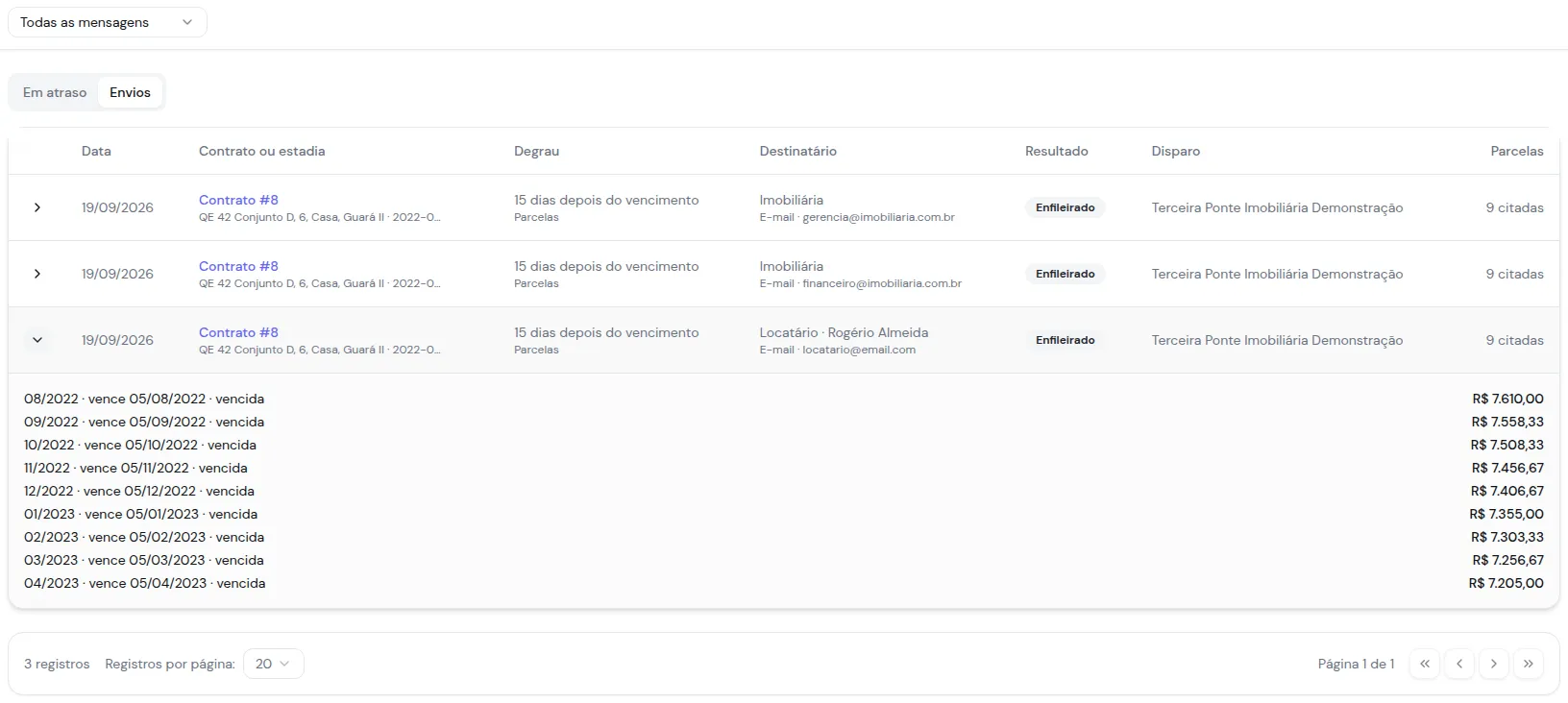Click the amount R$ 7.610,00
1568x703 pixels.
point(1507,399)
